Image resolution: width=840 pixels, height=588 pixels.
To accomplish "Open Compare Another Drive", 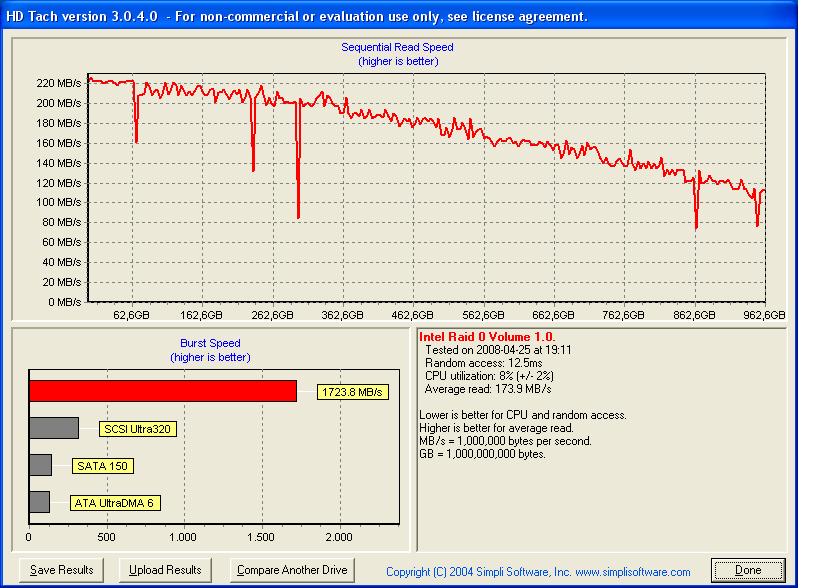I will (x=292, y=570).
